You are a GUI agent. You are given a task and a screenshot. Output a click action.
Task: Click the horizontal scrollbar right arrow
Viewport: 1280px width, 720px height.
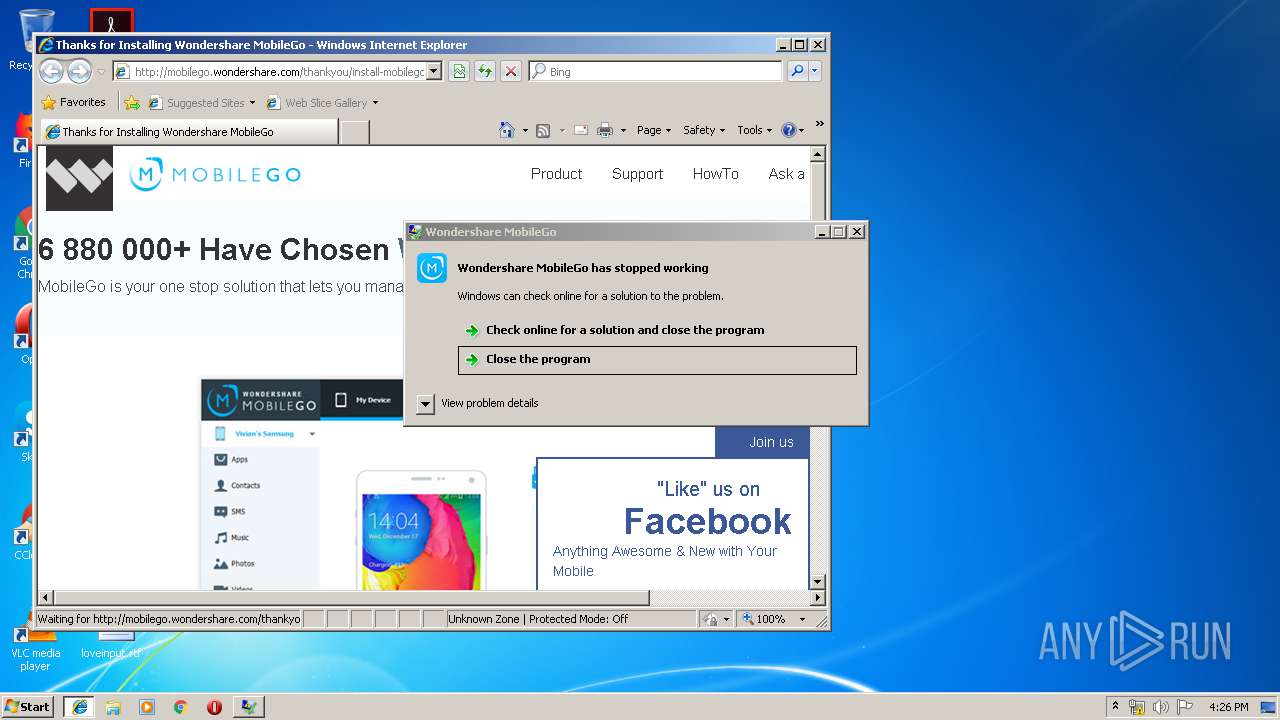pyautogui.click(x=817, y=598)
